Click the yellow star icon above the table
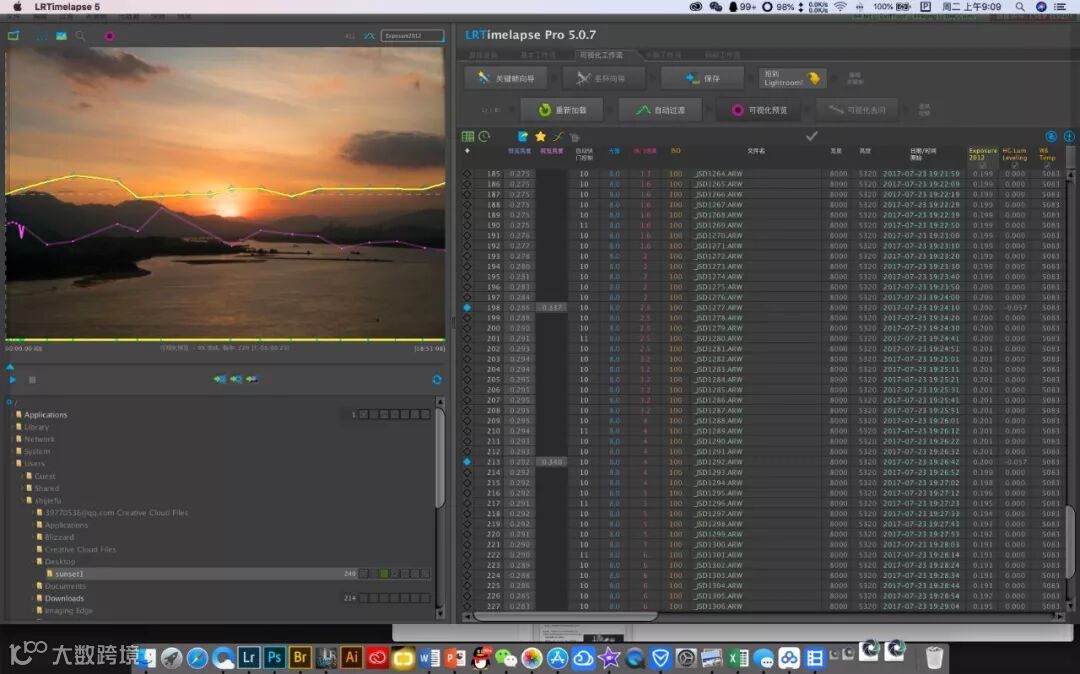Image resolution: width=1080 pixels, height=674 pixels. (540, 136)
